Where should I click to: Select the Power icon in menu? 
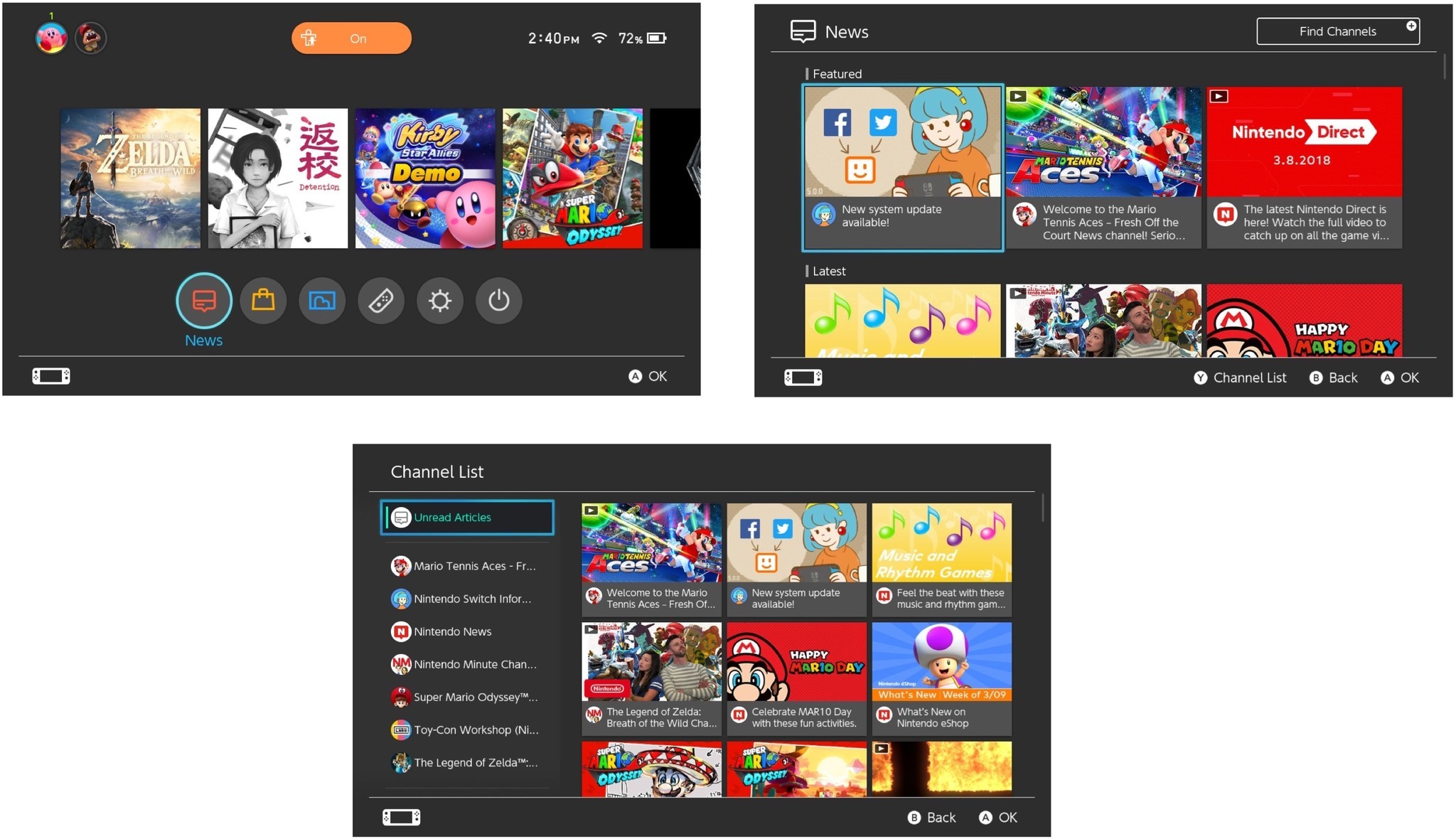click(498, 300)
